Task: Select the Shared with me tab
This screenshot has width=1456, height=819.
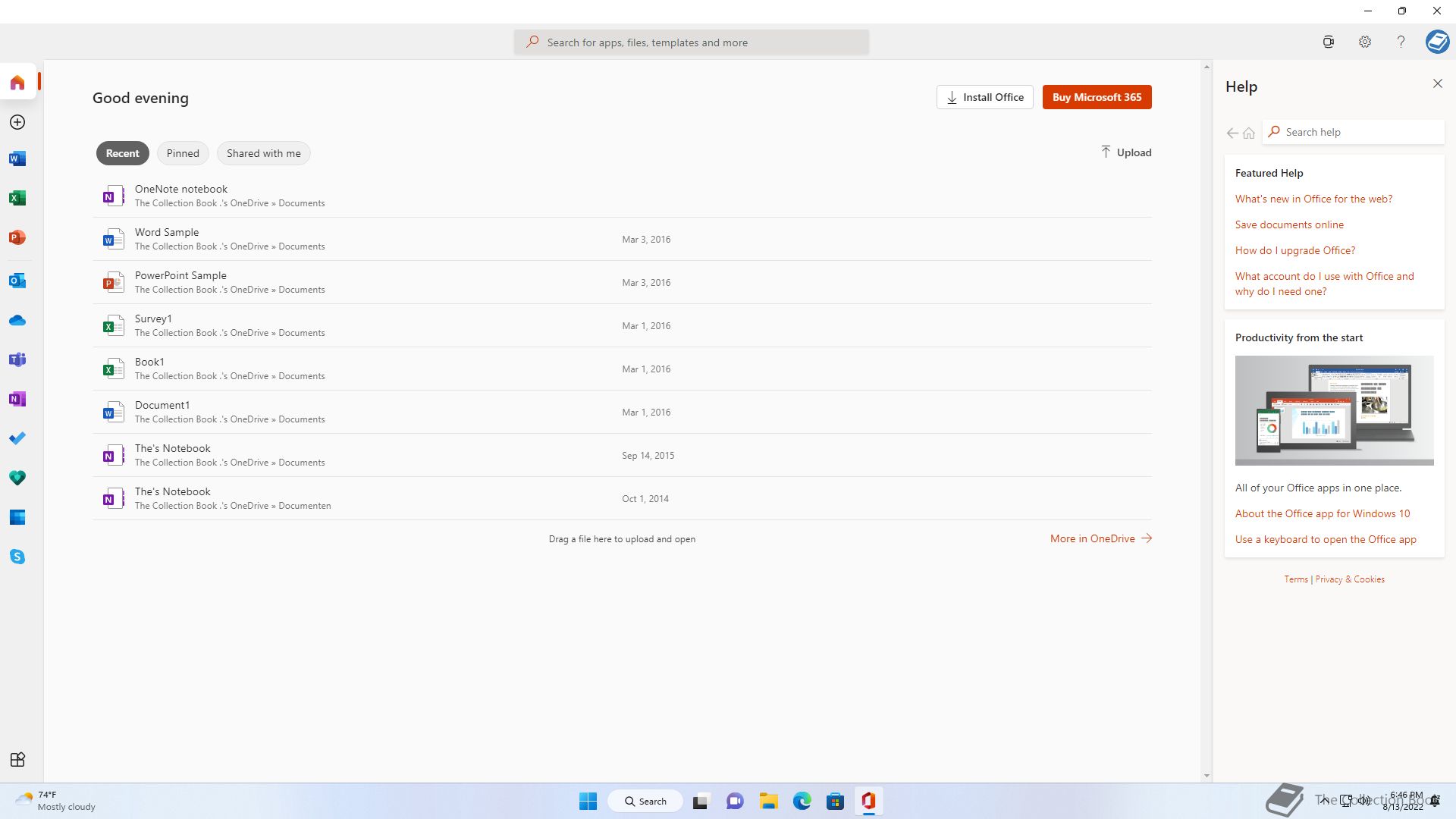Action: pyautogui.click(x=264, y=153)
